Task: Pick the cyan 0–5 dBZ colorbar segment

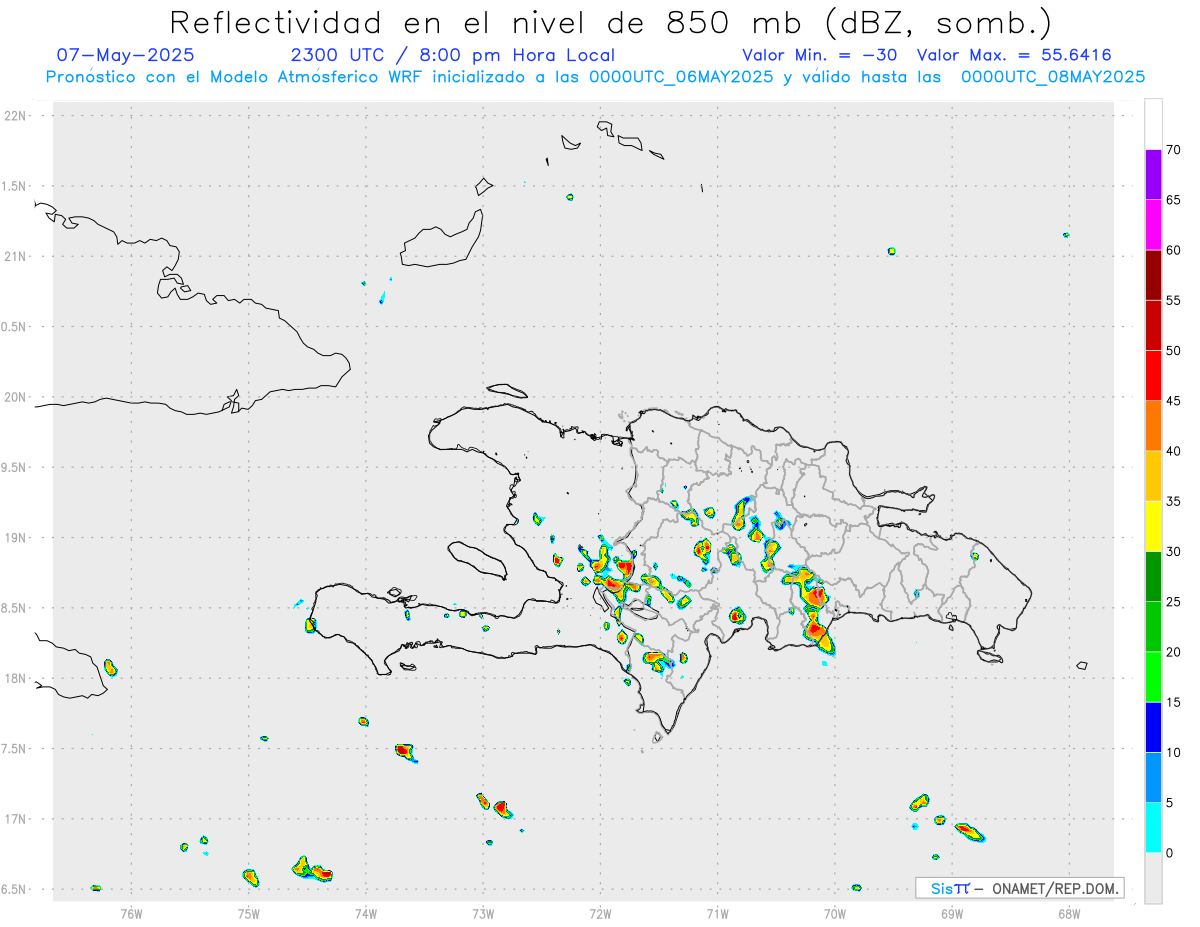Action: (1153, 827)
